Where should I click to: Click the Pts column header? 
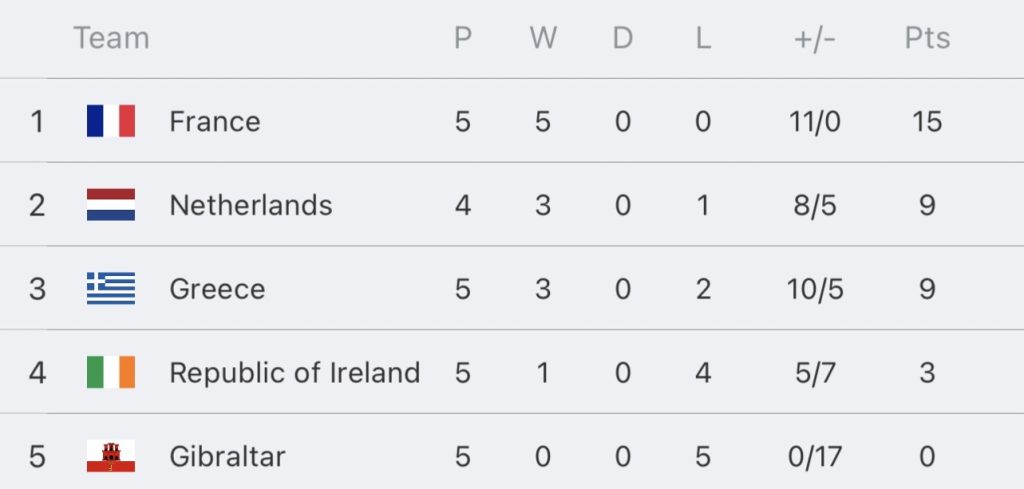[x=927, y=38]
